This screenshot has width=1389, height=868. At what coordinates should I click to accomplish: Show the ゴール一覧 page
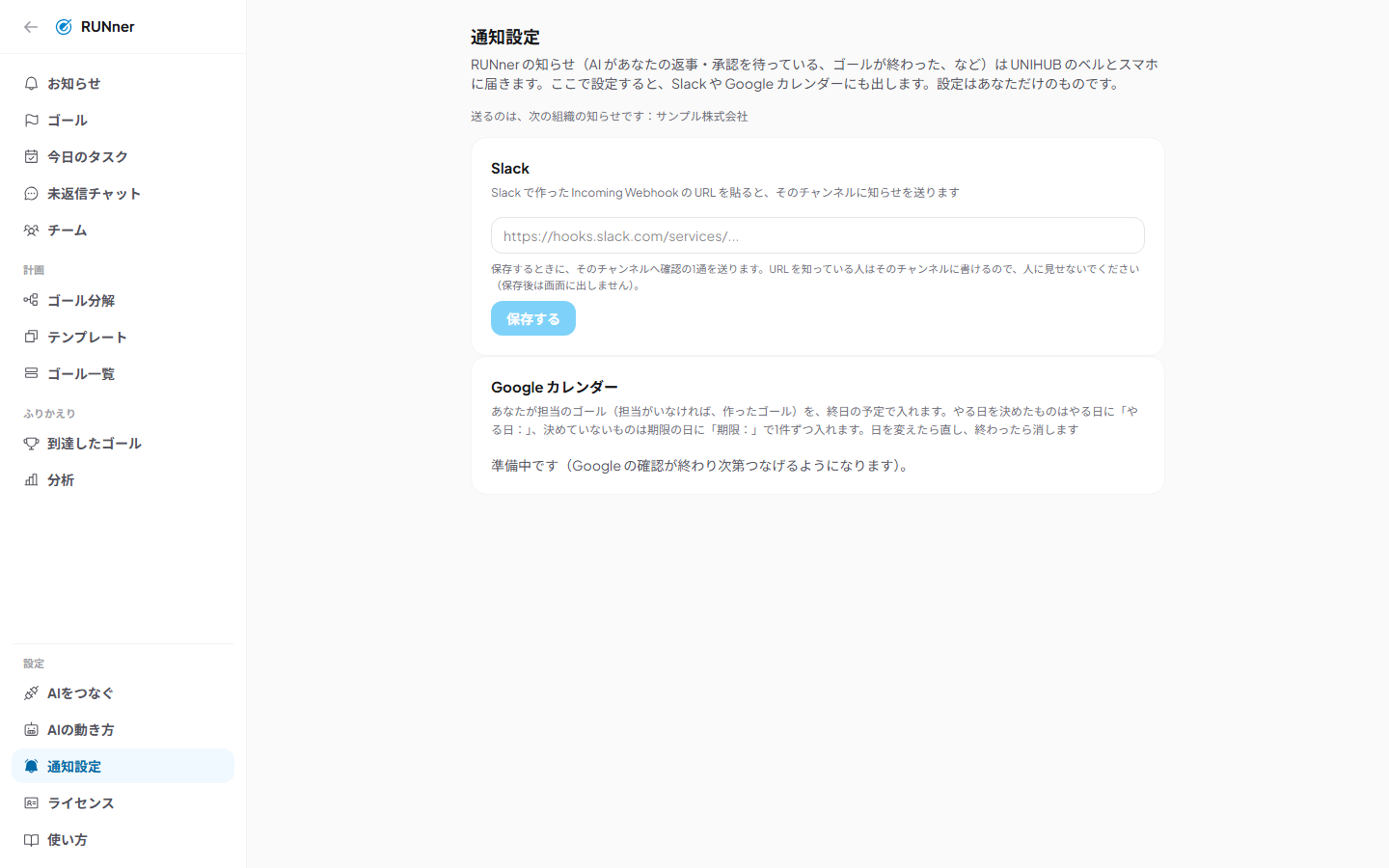(123, 374)
